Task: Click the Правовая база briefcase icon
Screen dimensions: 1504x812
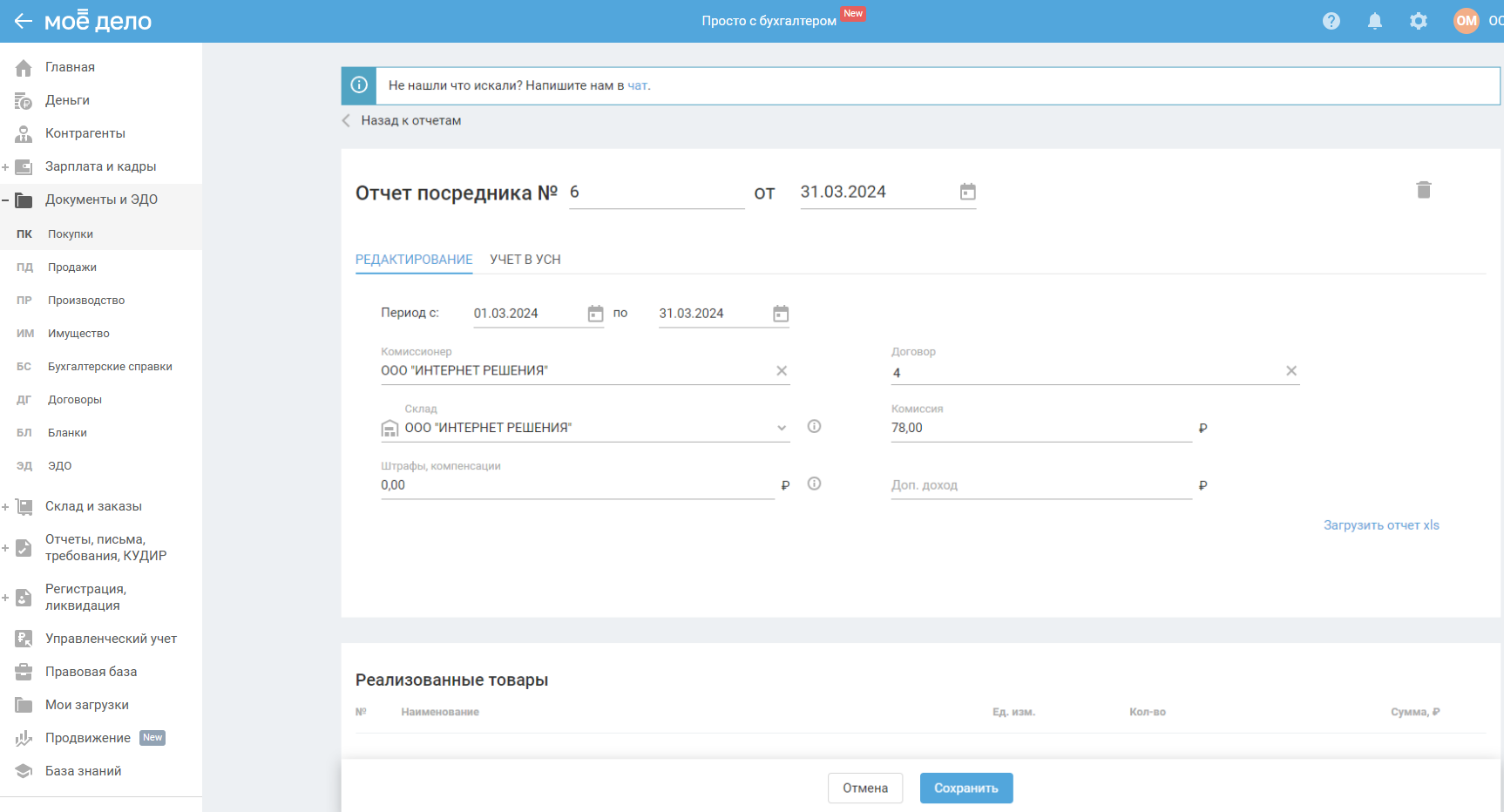Action: pos(24,672)
